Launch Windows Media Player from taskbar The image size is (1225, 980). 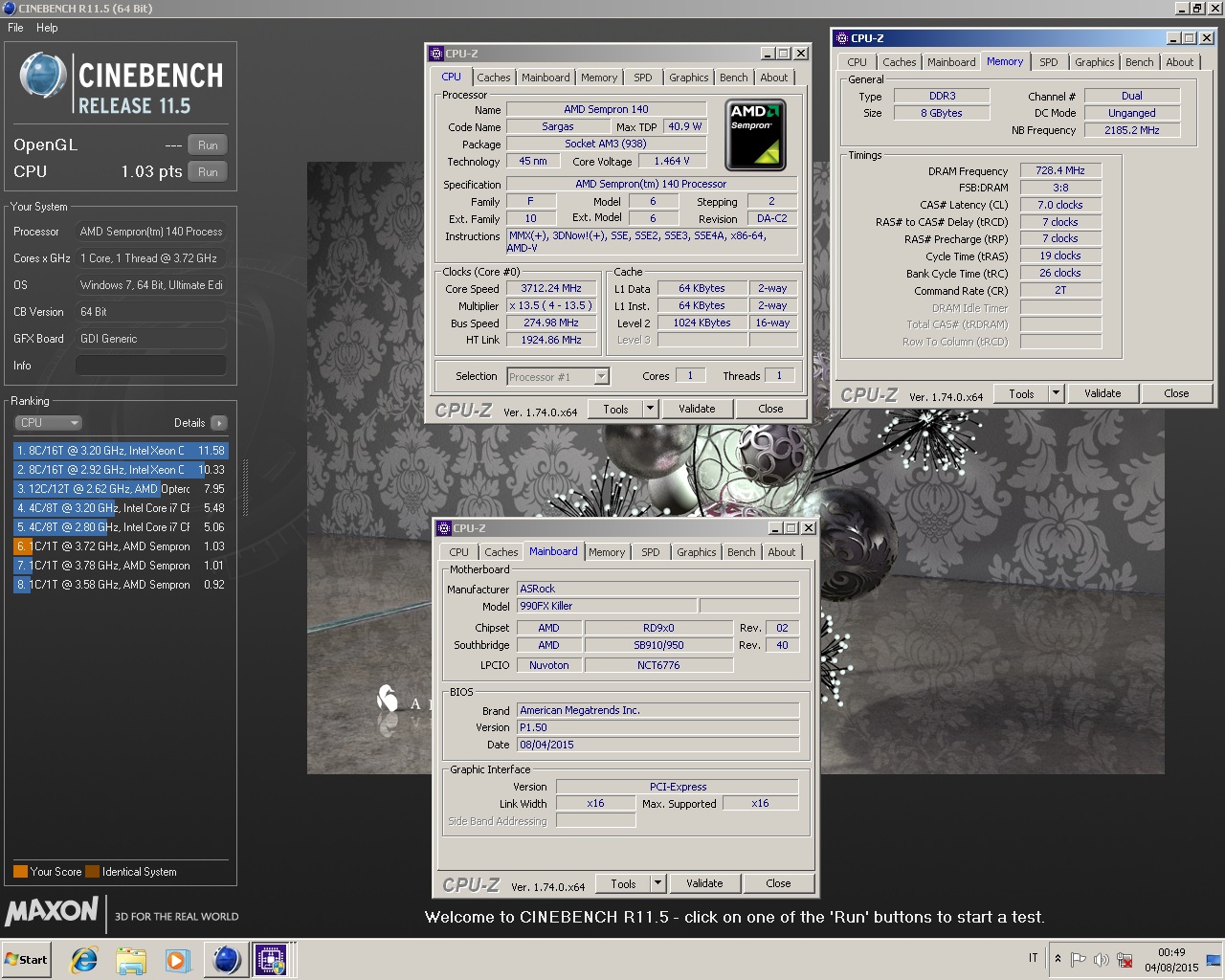click(x=177, y=960)
